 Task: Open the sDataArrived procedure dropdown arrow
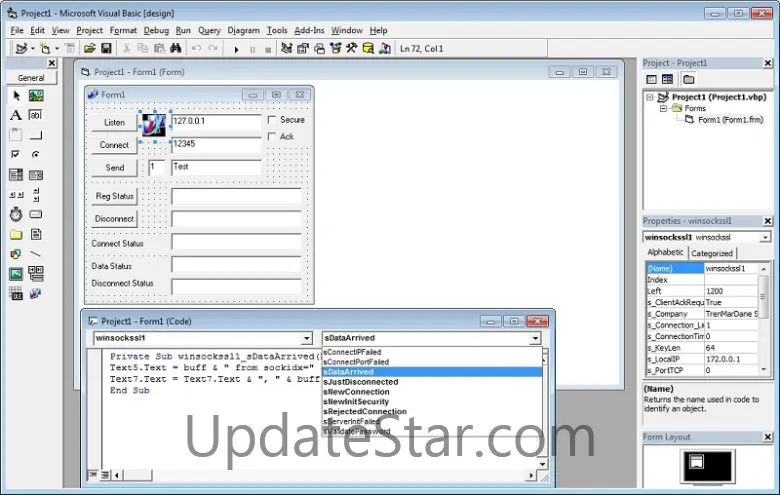click(x=535, y=338)
